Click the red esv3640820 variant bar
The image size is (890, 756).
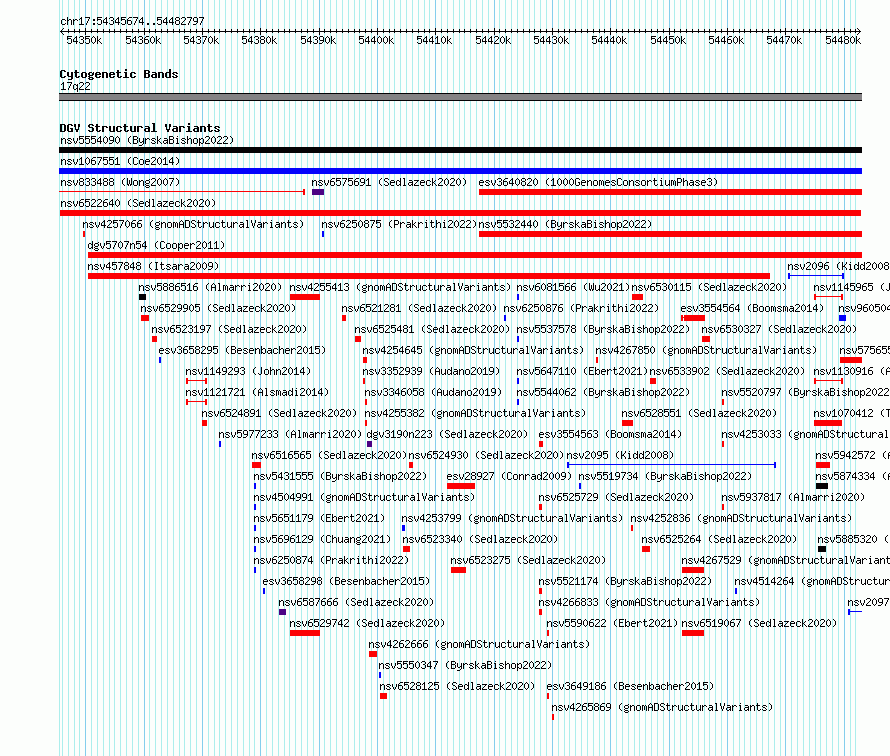(670, 192)
